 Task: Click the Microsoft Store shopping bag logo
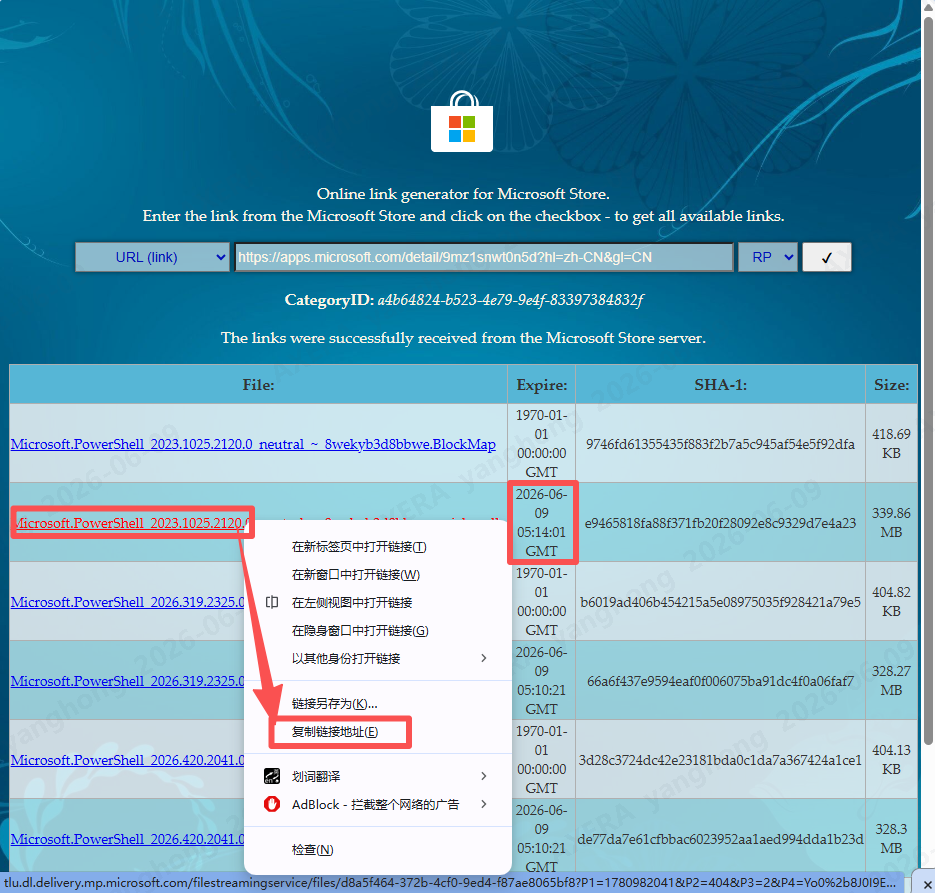(462, 122)
